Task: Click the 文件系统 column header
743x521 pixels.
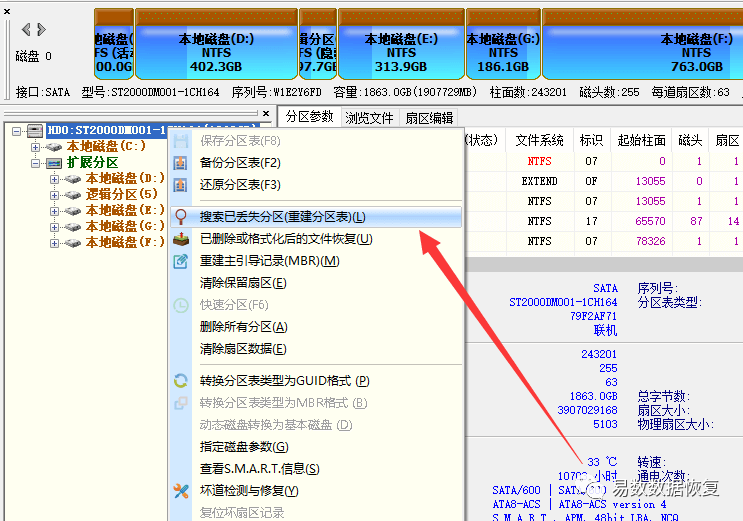Action: coord(539,140)
